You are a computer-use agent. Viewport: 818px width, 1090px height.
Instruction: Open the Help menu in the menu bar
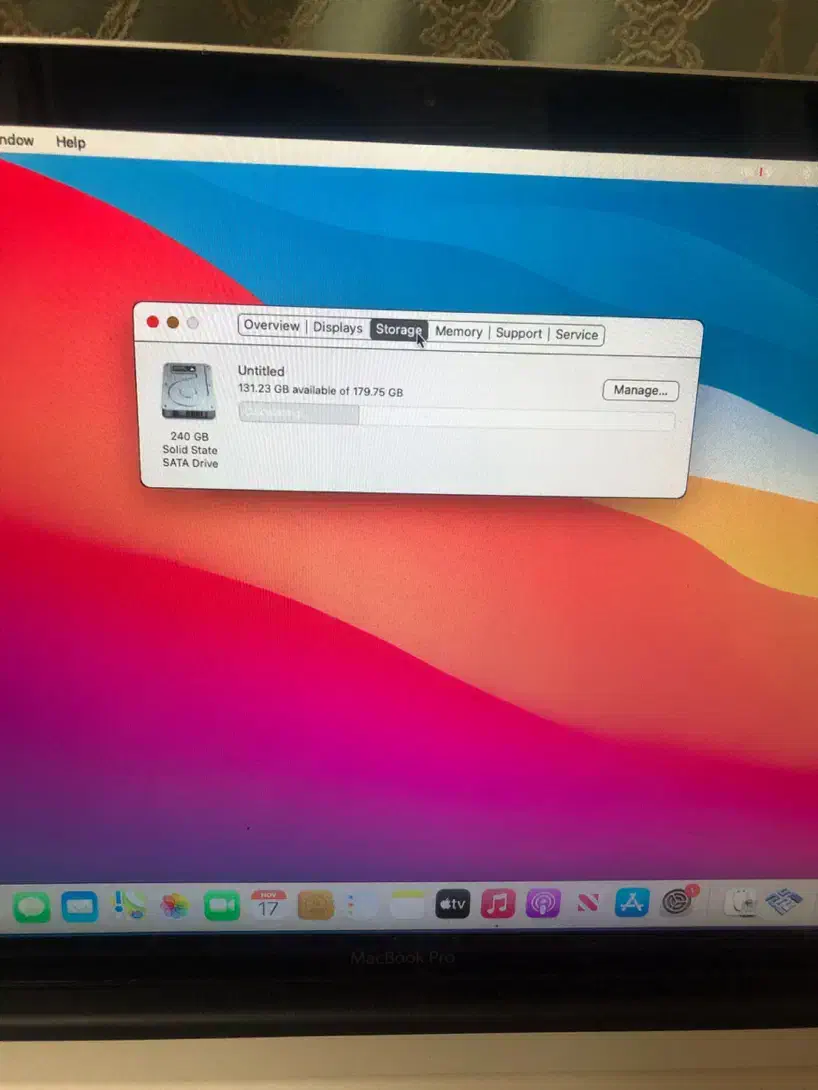[x=70, y=142]
